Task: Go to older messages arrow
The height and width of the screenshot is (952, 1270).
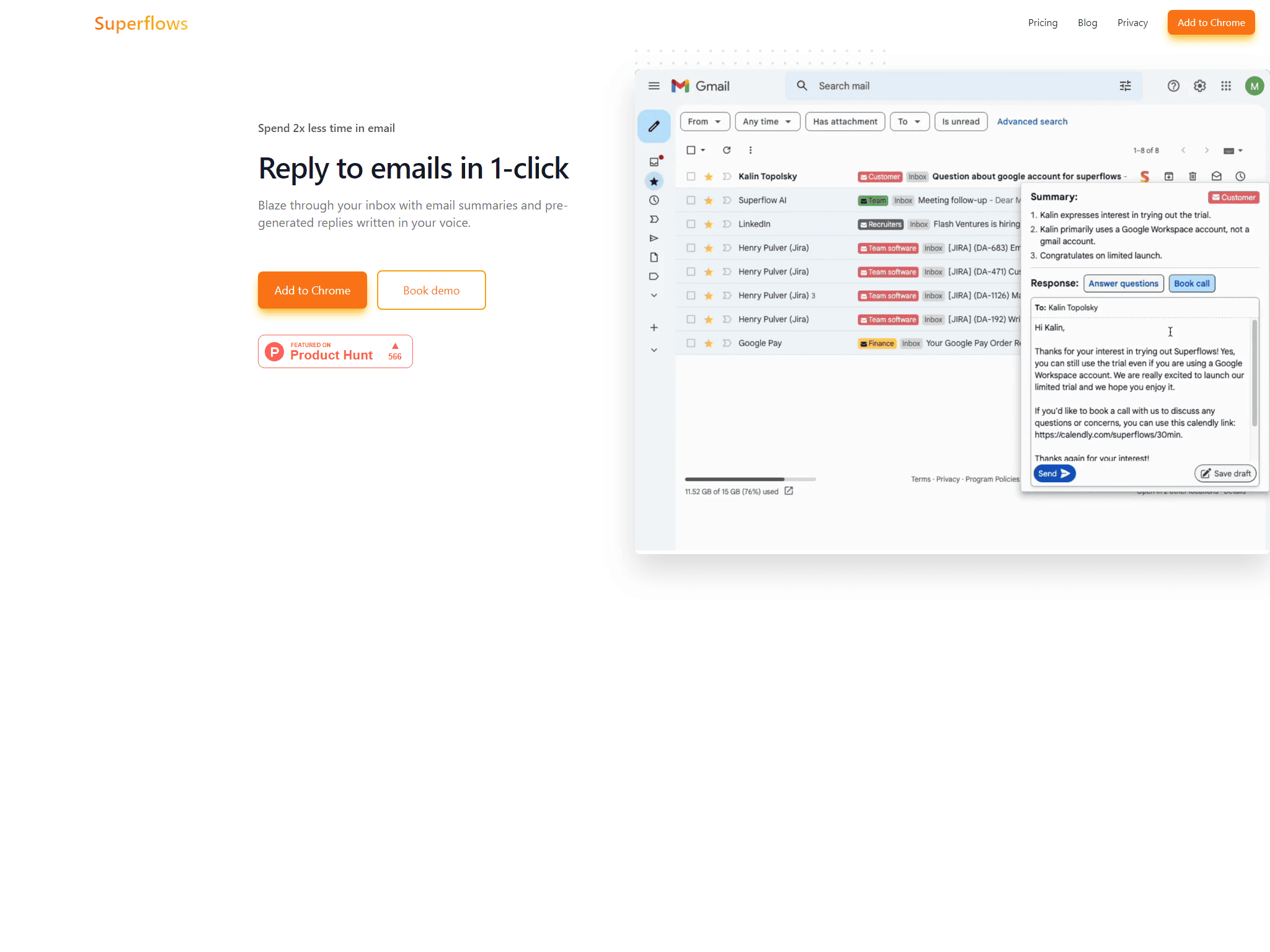Action: 1207,151
